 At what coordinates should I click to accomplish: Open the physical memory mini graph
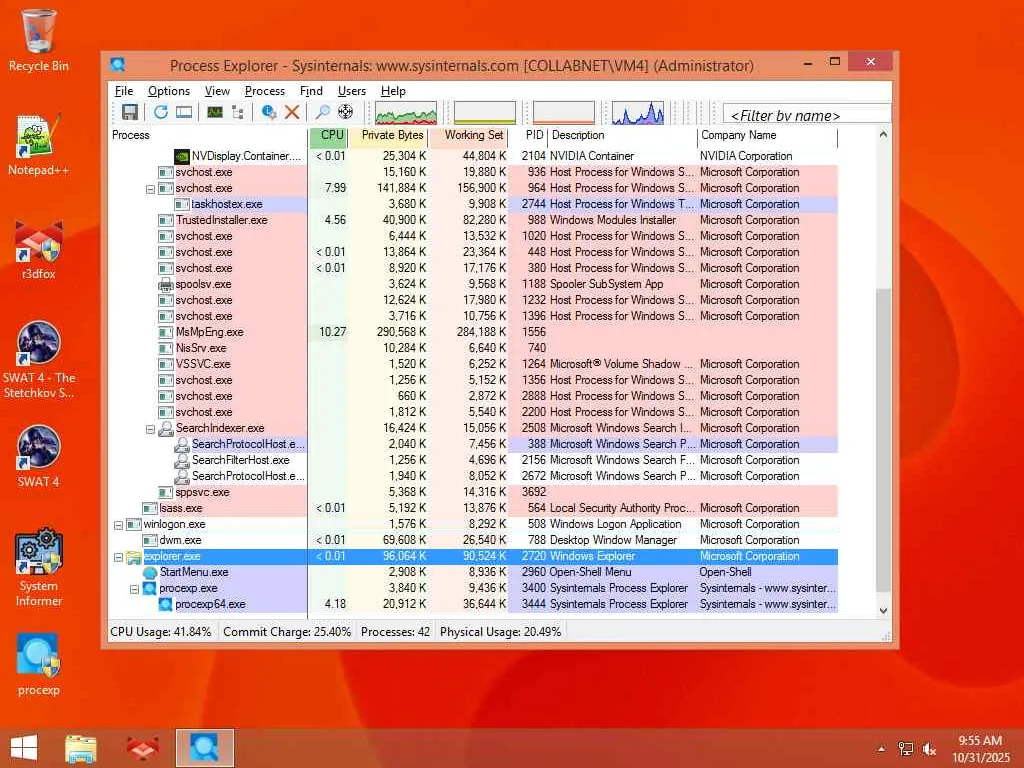point(564,112)
